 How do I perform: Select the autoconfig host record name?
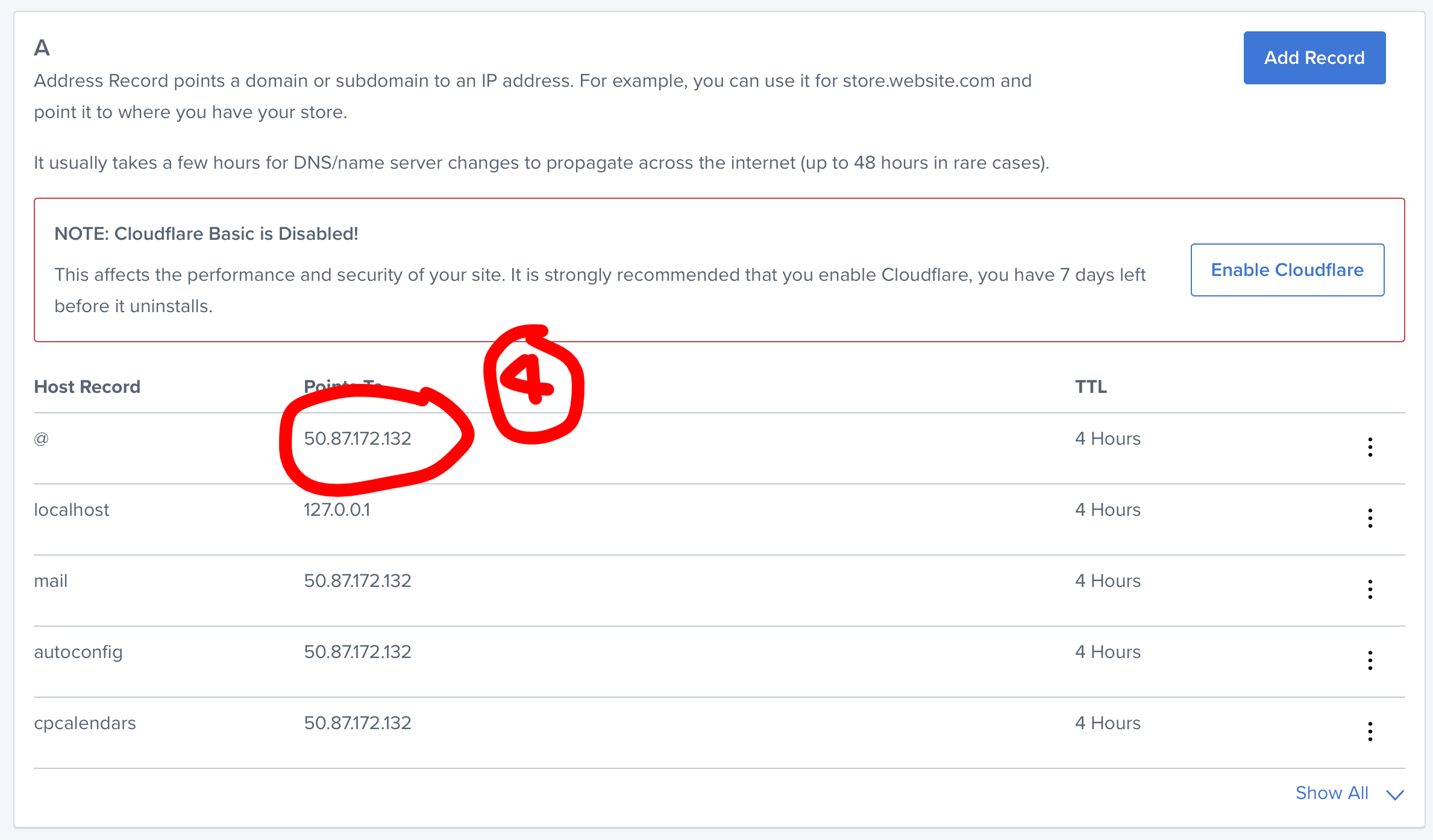(78, 652)
